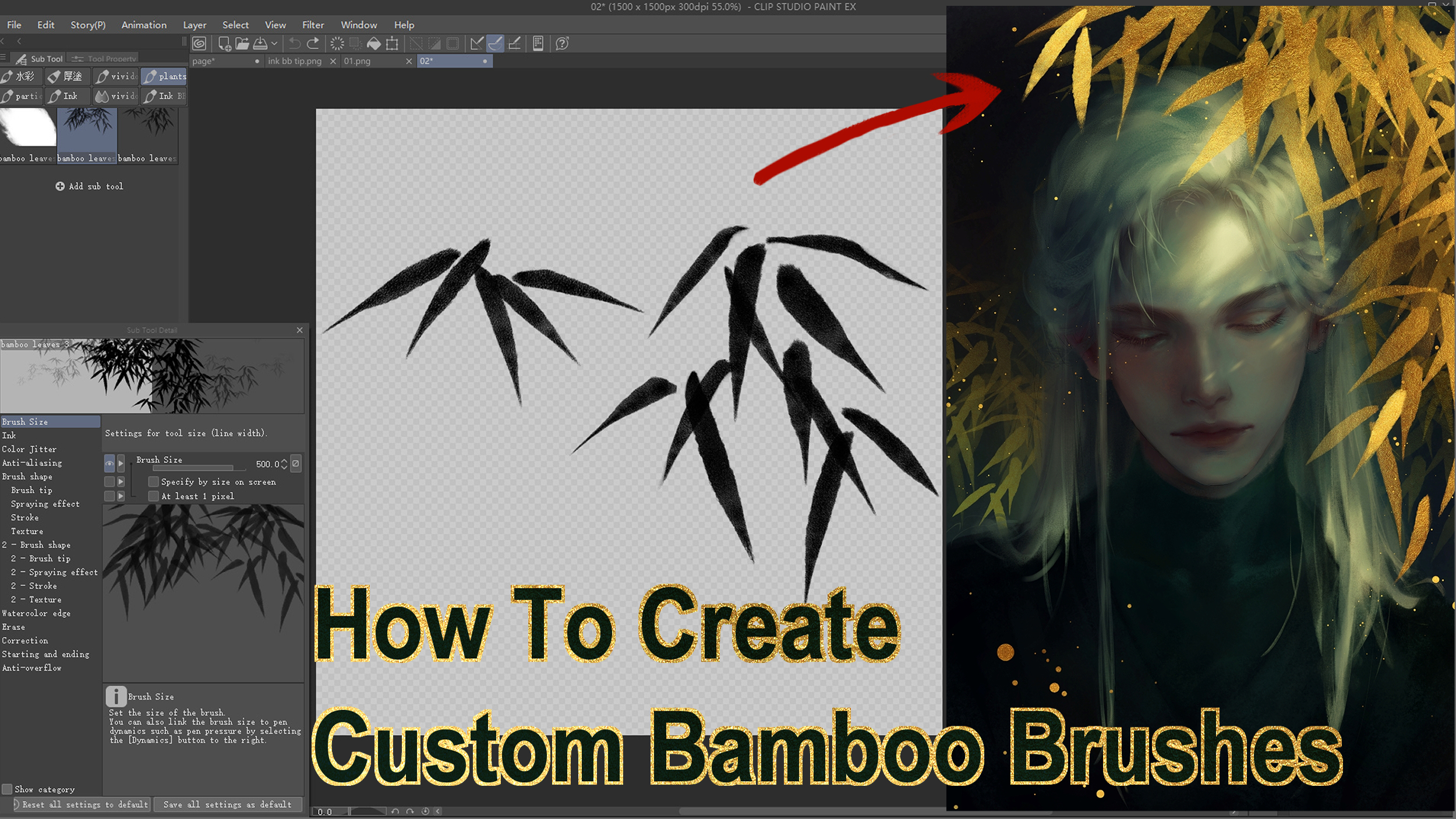Screen dimensions: 1456x819
Task: Toggle Snap to Grid icon
Action: [x=514, y=44]
